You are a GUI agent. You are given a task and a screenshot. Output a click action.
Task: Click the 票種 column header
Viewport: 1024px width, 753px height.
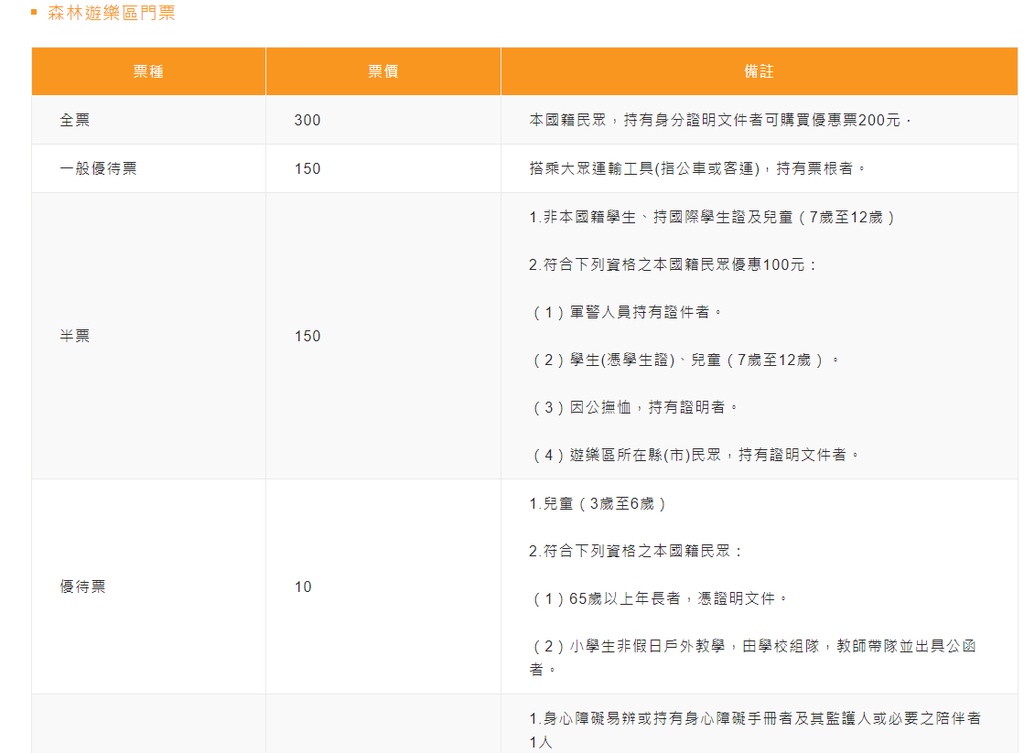148,72
